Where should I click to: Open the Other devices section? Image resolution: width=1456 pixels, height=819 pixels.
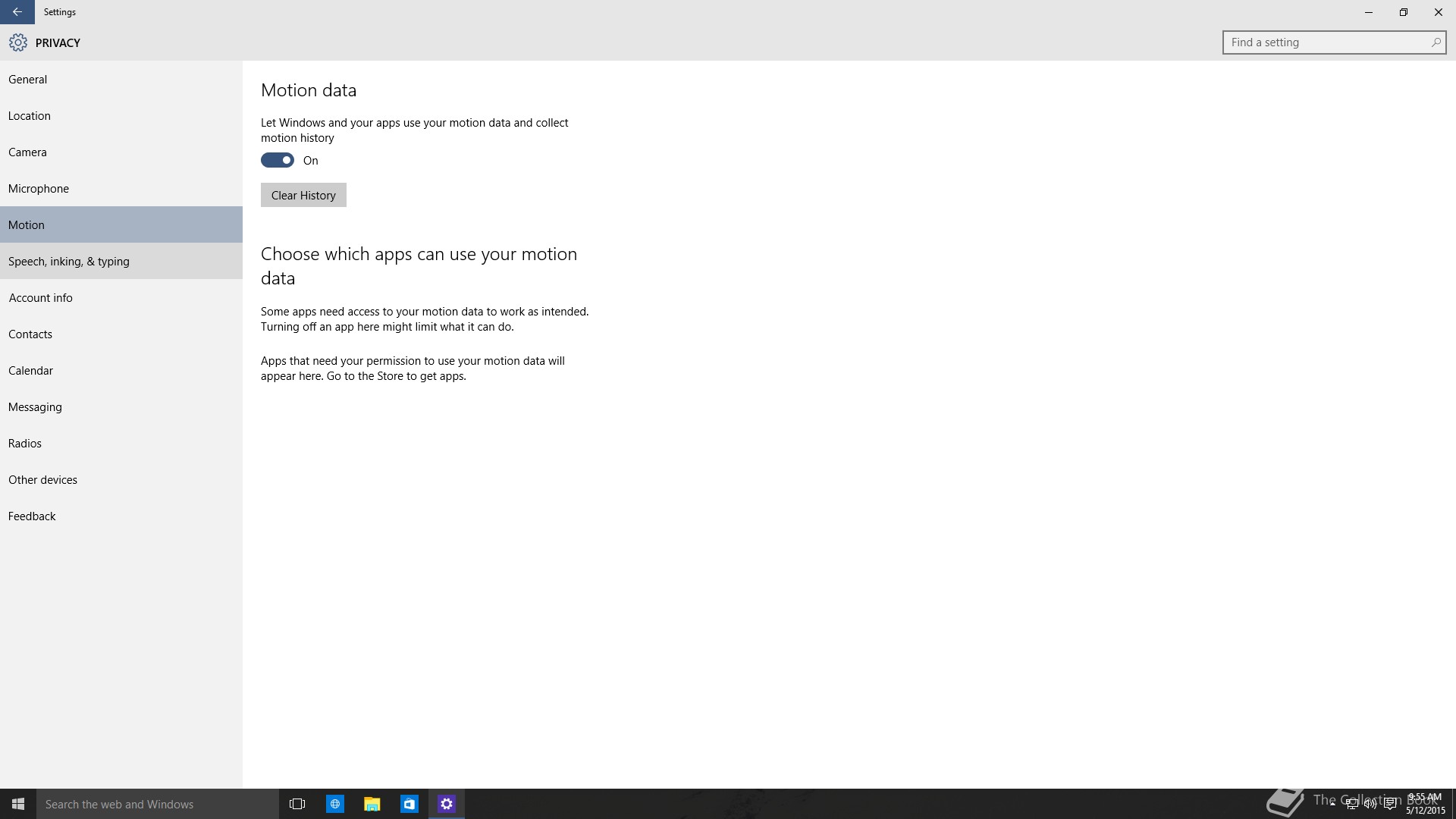121,479
